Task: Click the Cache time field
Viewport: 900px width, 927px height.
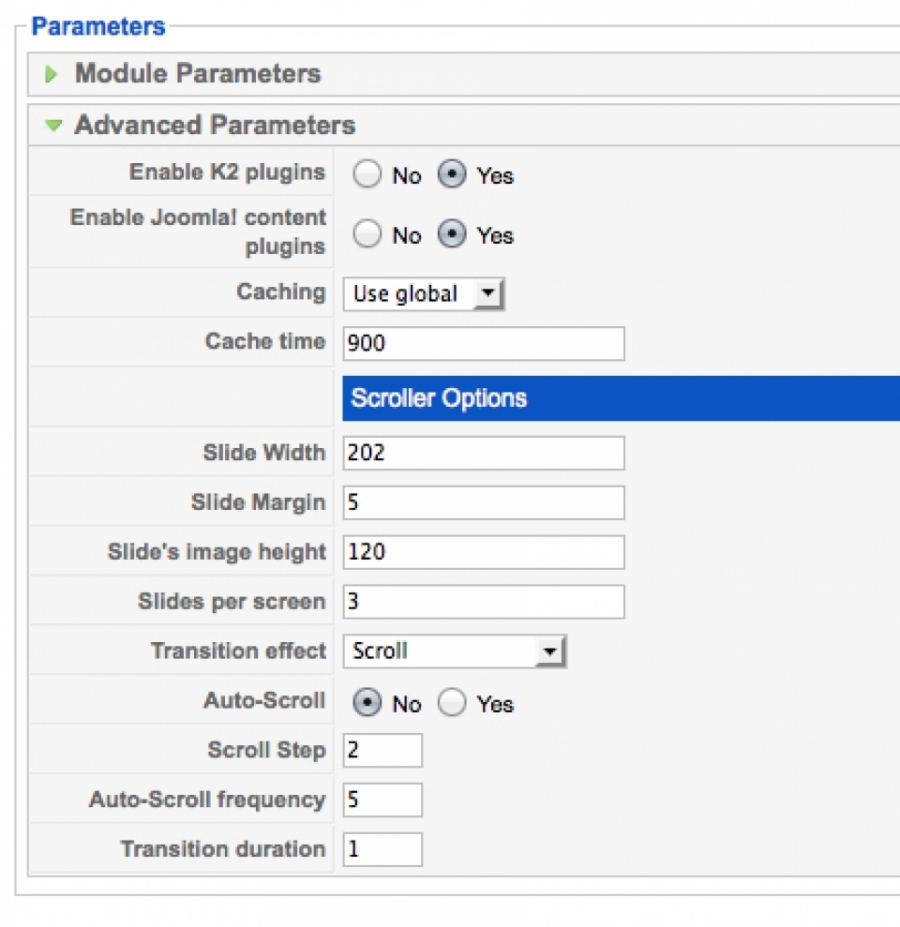Action: tap(484, 343)
